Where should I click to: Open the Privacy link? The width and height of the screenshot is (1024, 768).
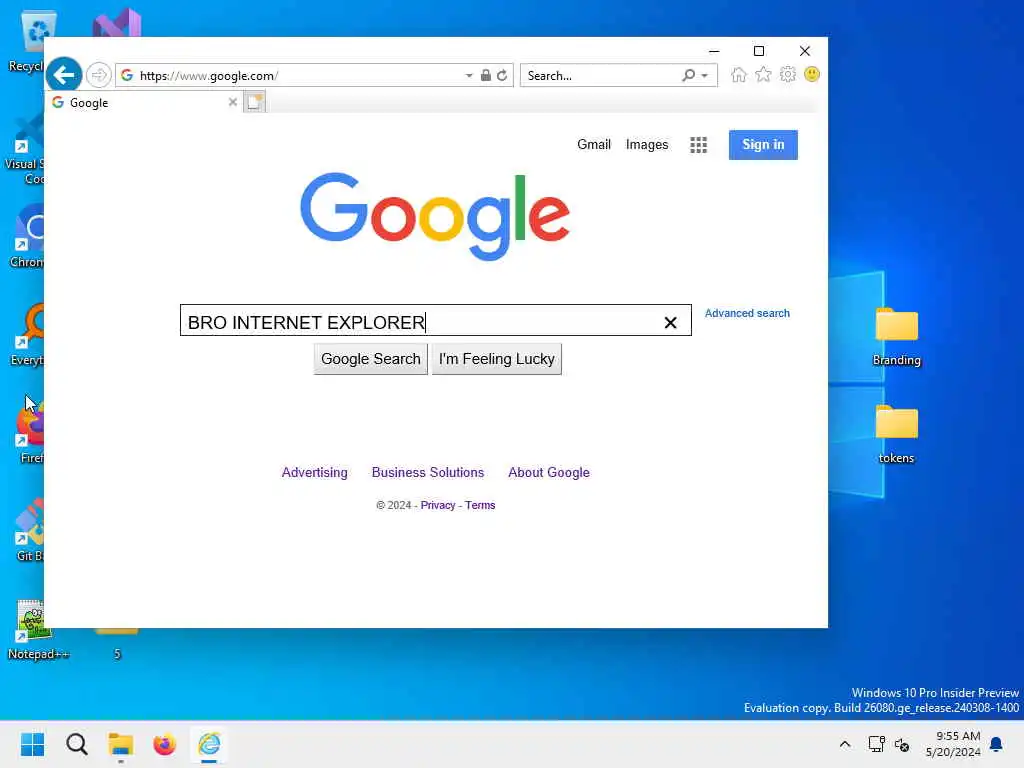(438, 505)
